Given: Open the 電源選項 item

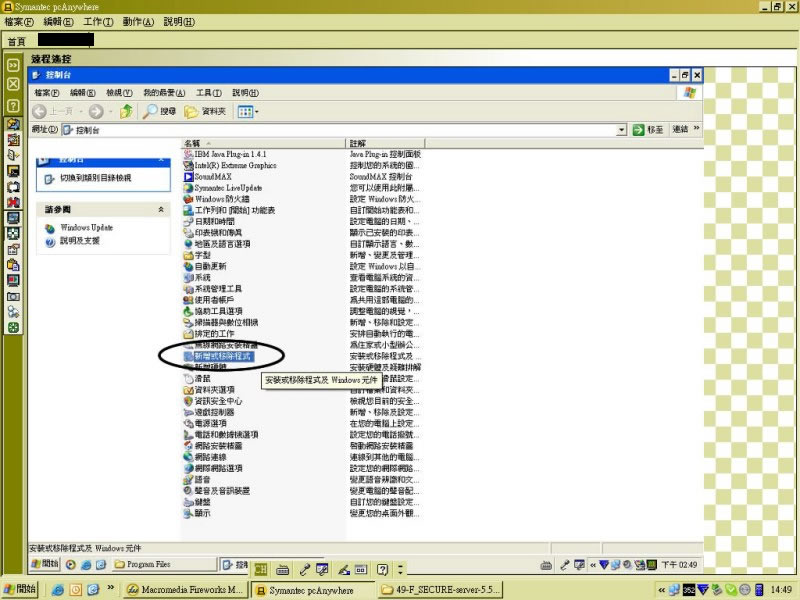Looking at the screenshot, I should [x=205, y=423].
